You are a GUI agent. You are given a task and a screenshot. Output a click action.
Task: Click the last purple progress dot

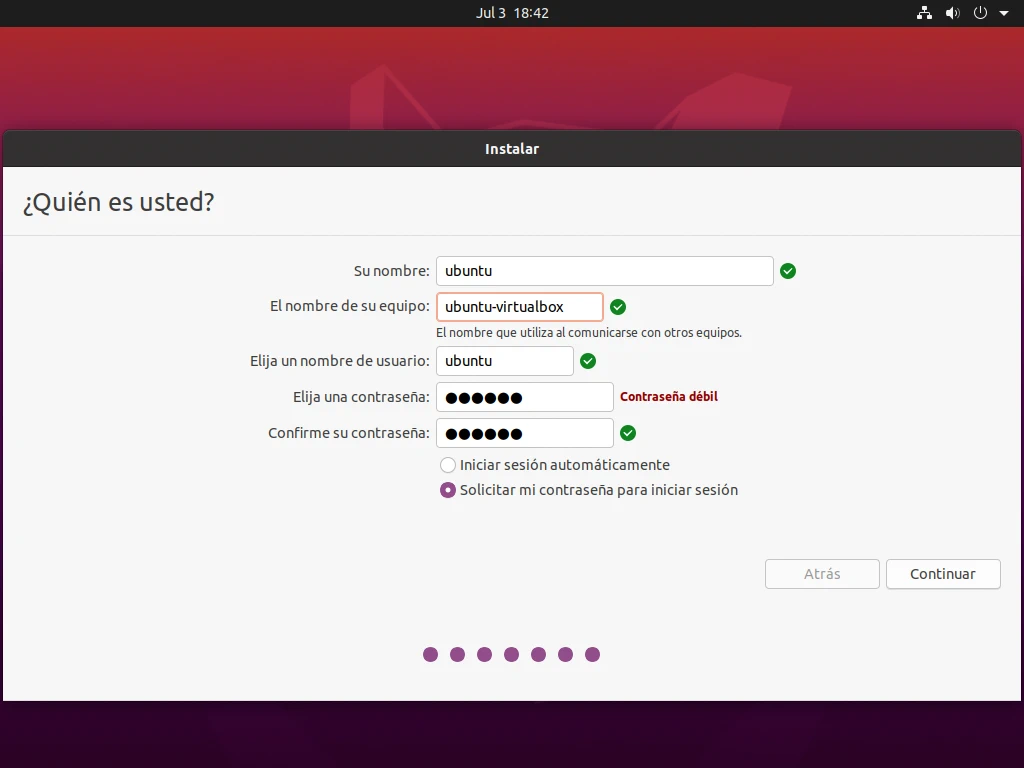(x=592, y=654)
